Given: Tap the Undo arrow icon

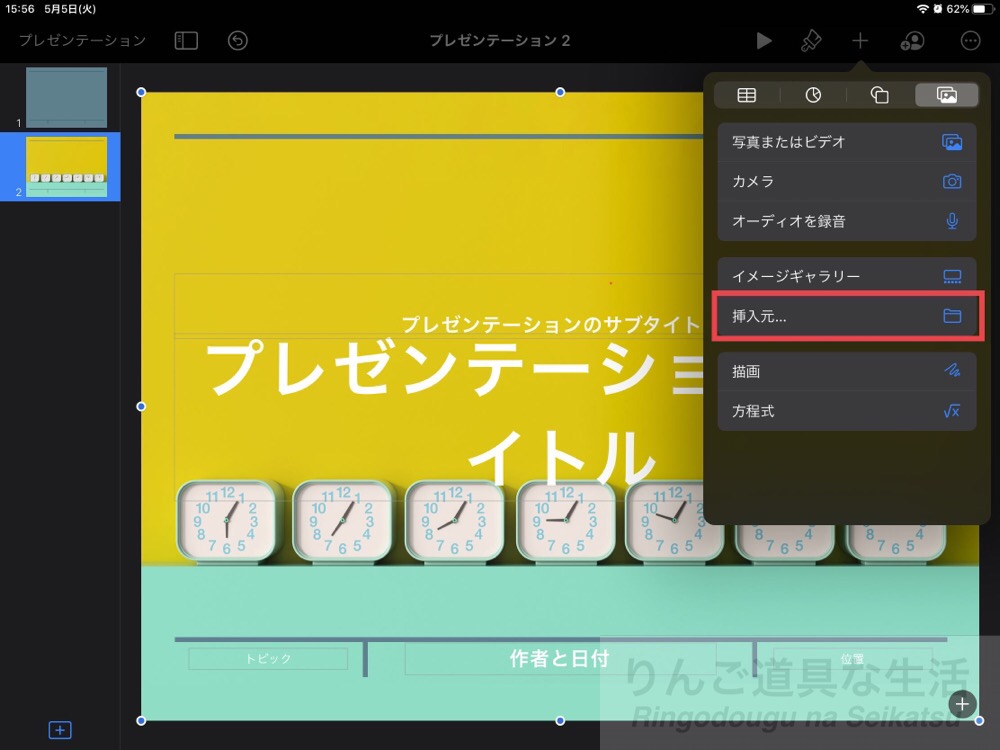Looking at the screenshot, I should (x=237, y=41).
